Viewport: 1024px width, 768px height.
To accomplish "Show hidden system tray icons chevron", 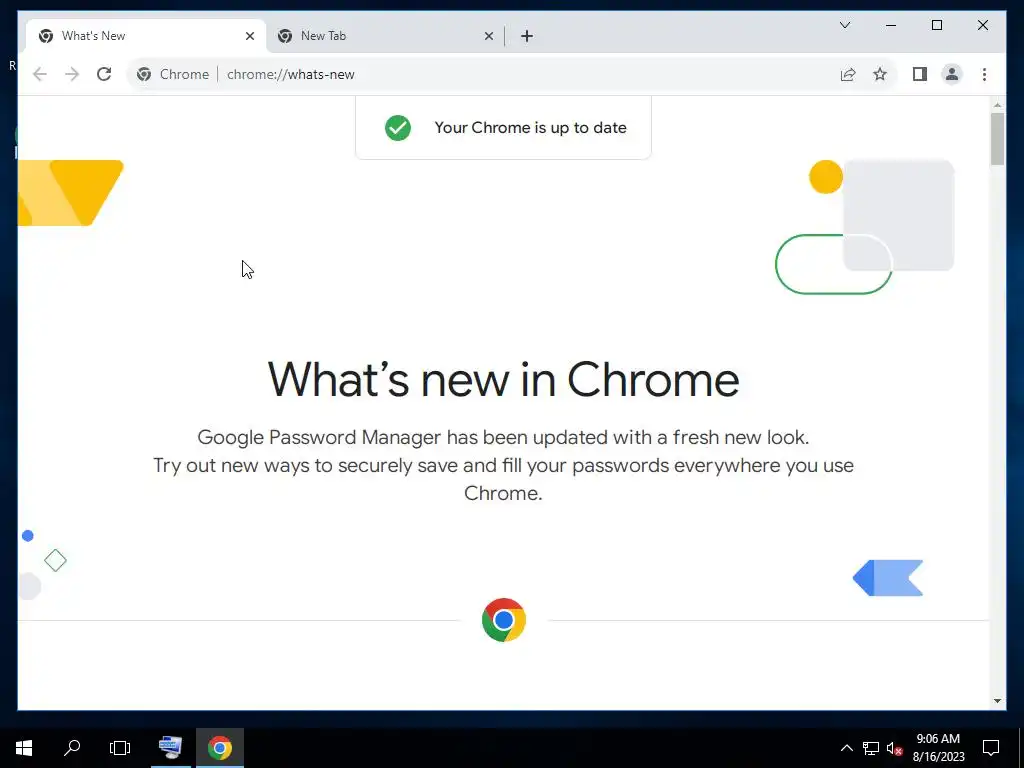I will pos(846,748).
